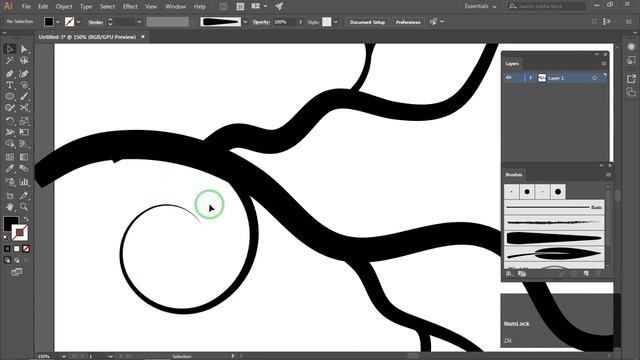
Task: Expand the Opacity slider arrow
Action: tap(300, 22)
